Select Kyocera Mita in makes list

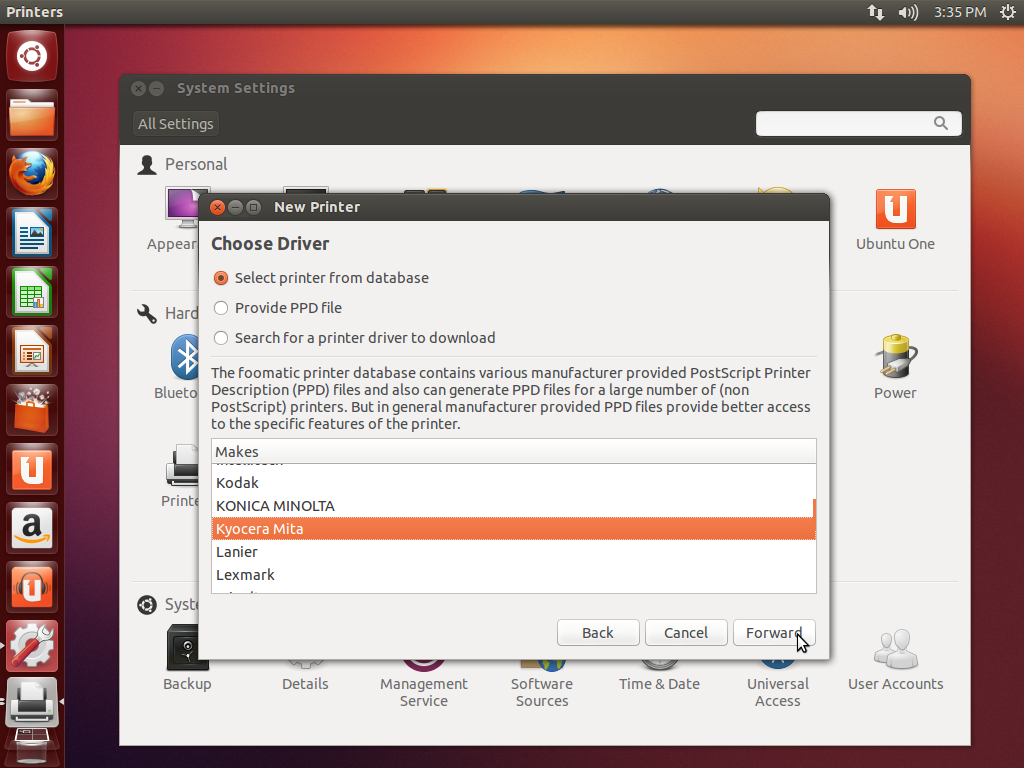pyautogui.click(x=513, y=529)
